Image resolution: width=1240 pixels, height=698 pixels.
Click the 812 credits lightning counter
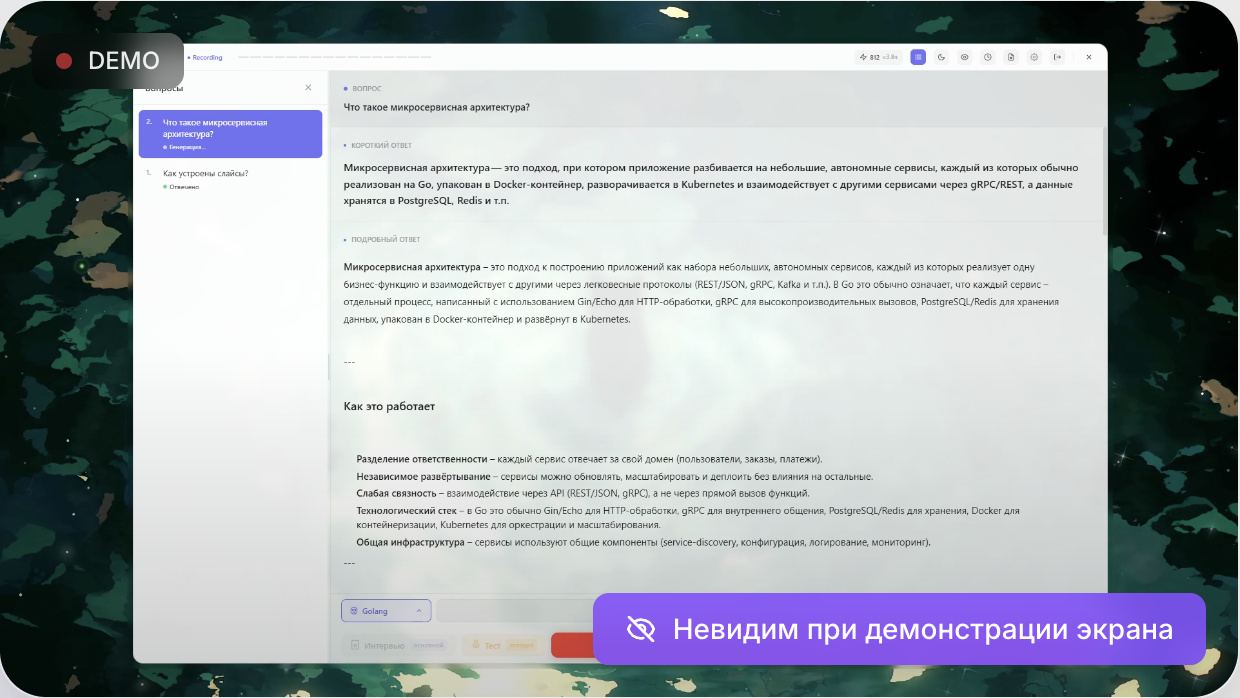pos(879,57)
